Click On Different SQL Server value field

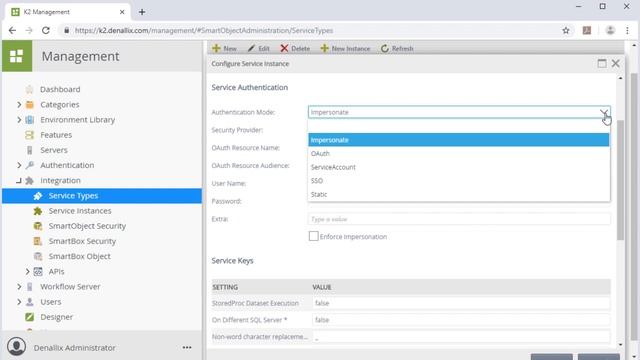[x=461, y=320]
